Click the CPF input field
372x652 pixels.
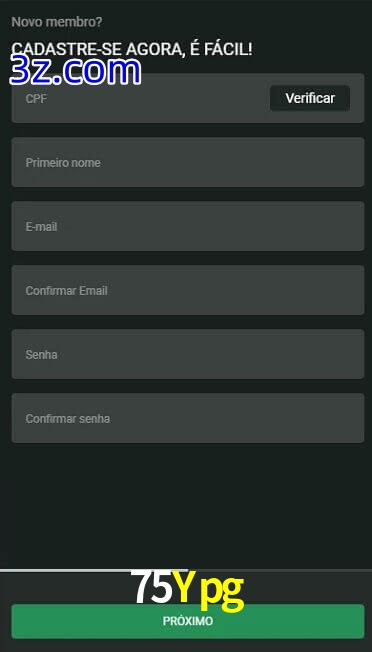coord(141,98)
